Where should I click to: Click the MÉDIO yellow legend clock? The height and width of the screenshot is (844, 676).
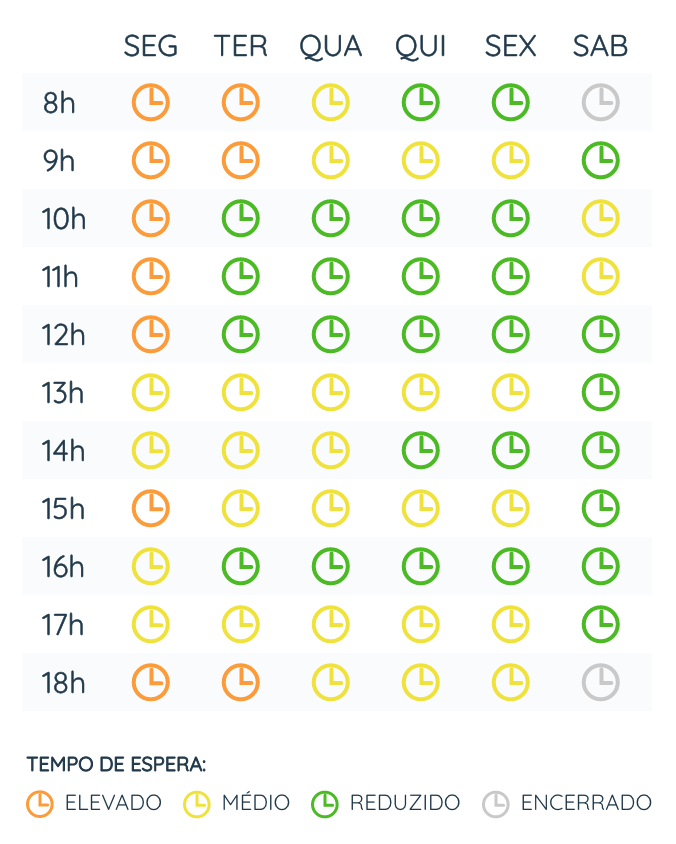tap(197, 803)
